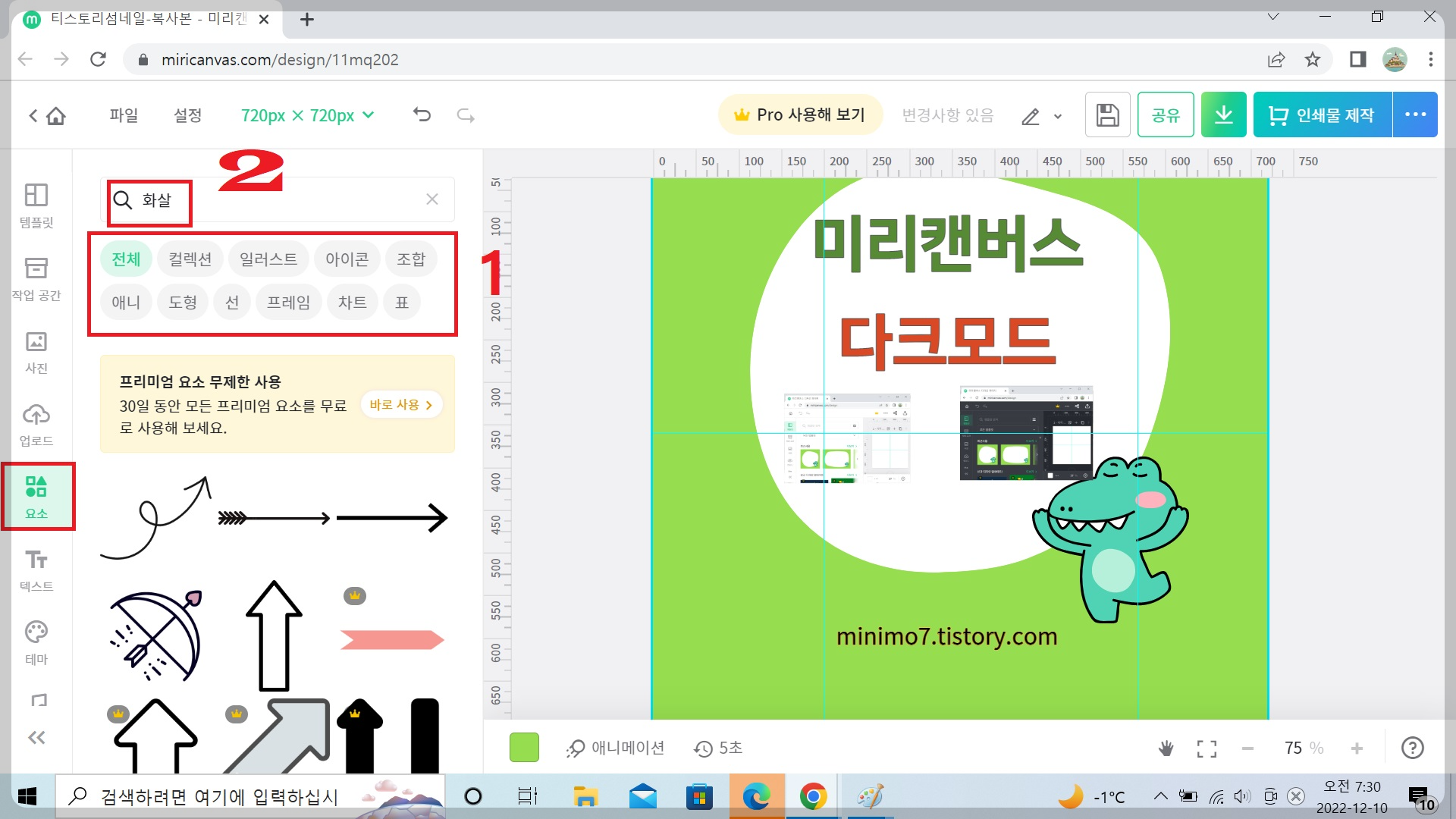1456x819 pixels.
Task: Select the 차트 chart filter chip
Action: pyautogui.click(x=352, y=303)
